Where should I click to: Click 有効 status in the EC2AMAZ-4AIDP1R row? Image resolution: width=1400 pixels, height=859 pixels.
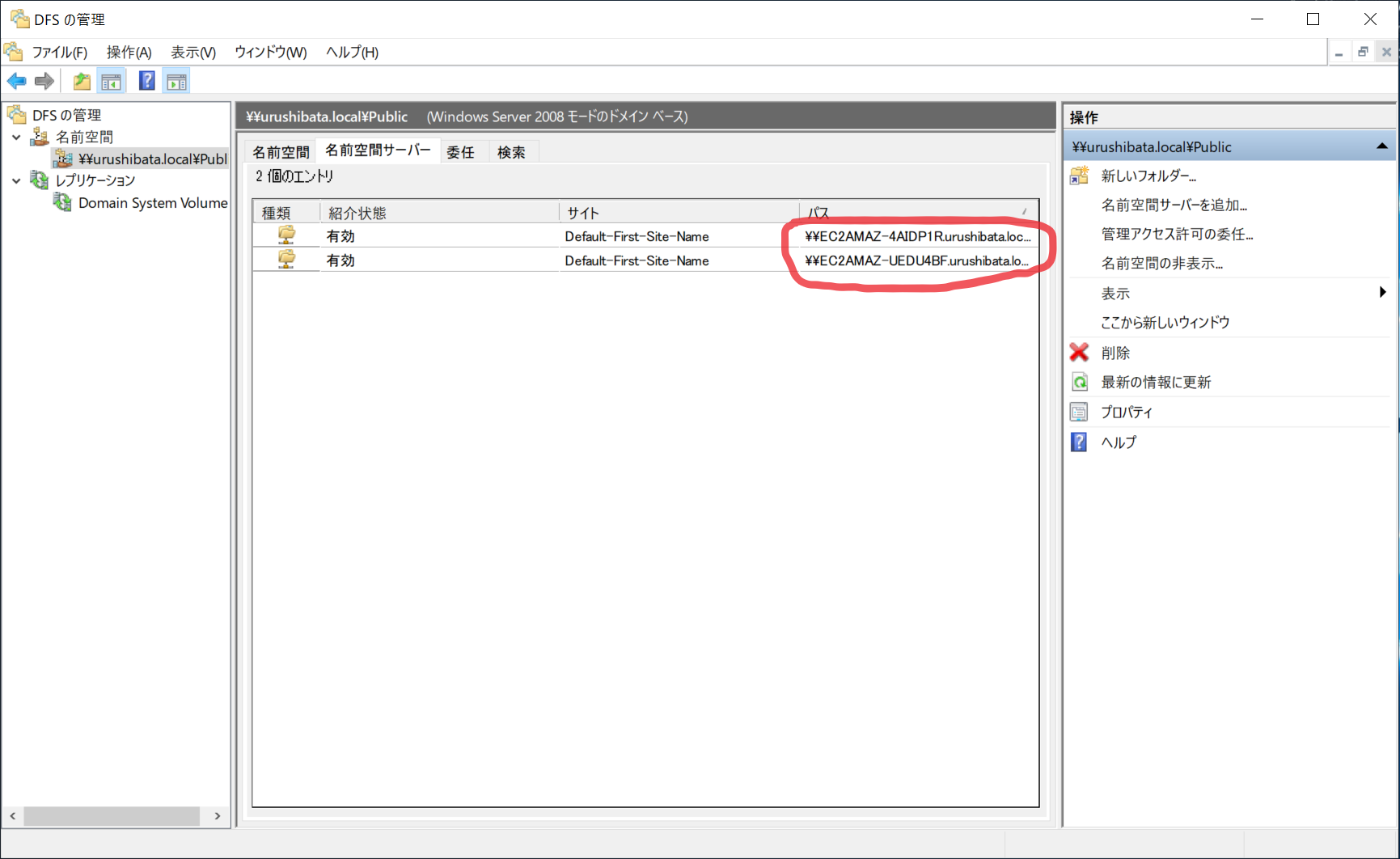coord(340,236)
